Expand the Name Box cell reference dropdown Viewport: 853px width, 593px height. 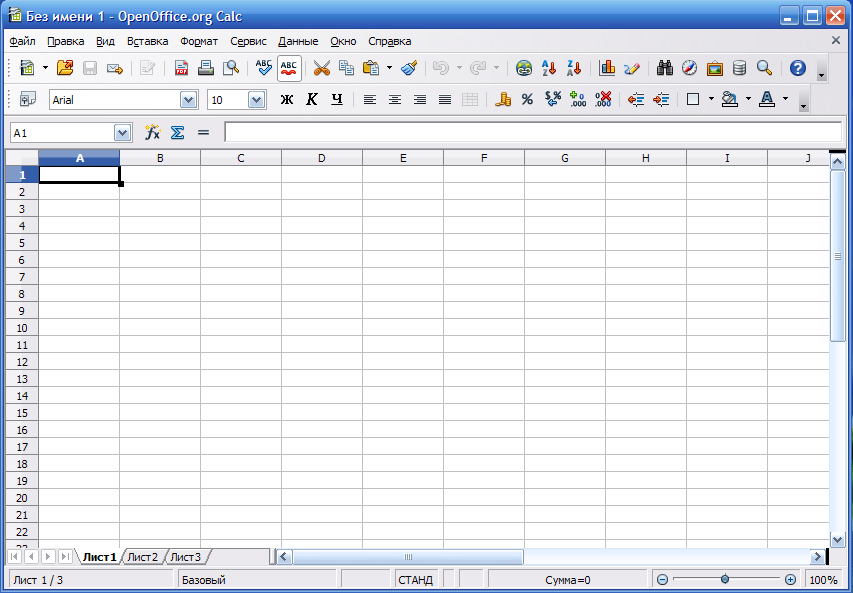[x=123, y=132]
